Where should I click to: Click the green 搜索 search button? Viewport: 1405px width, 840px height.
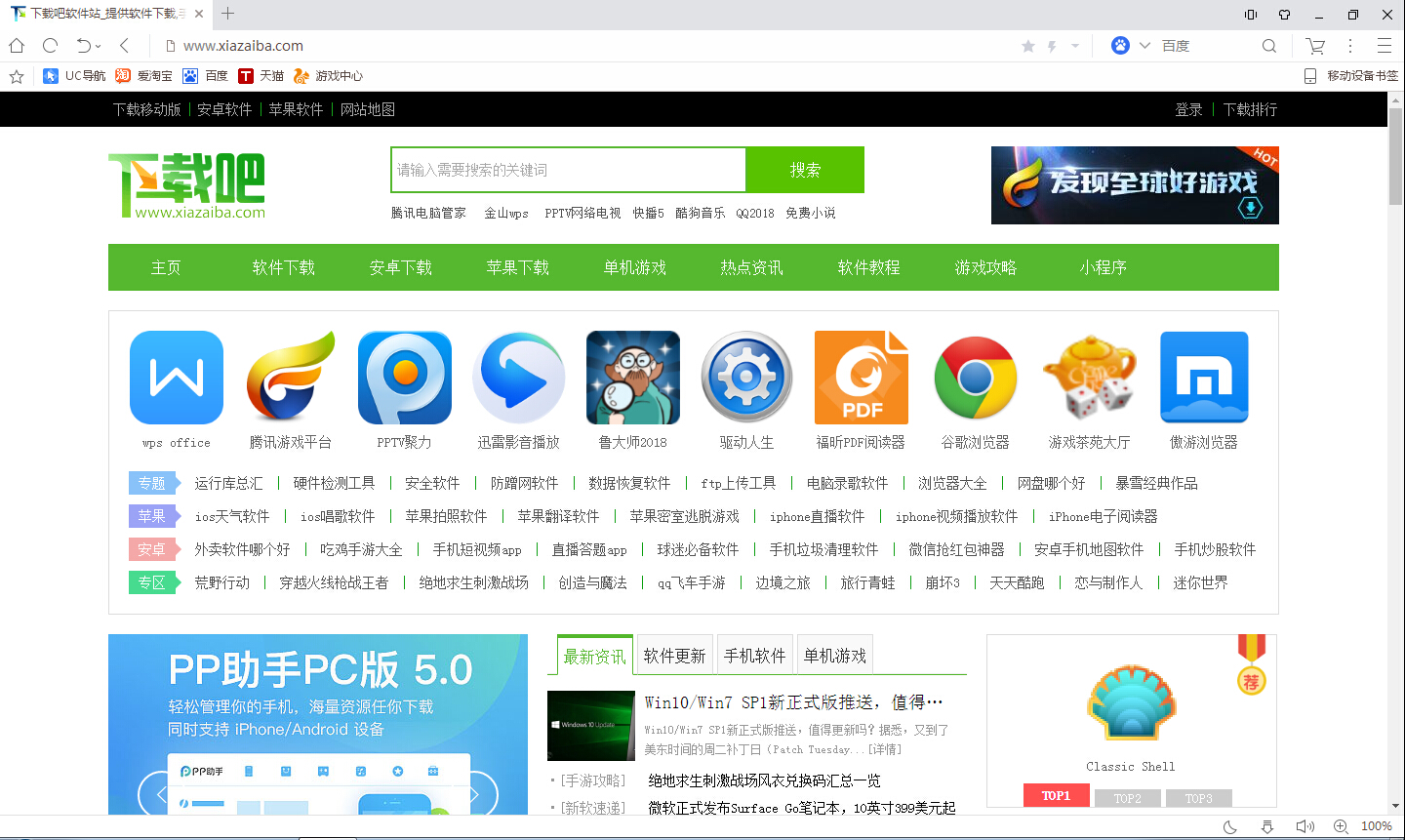point(805,169)
